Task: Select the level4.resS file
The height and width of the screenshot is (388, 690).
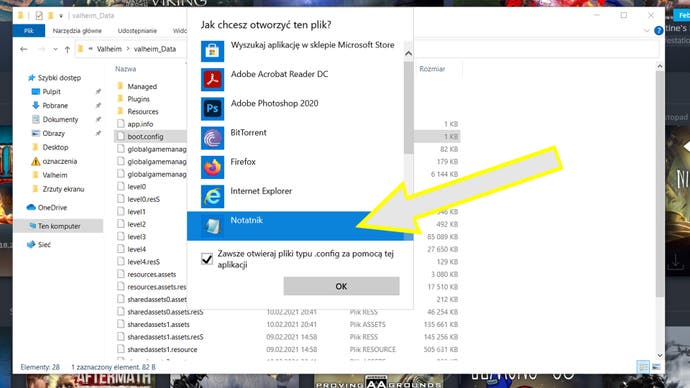Action: [143, 262]
